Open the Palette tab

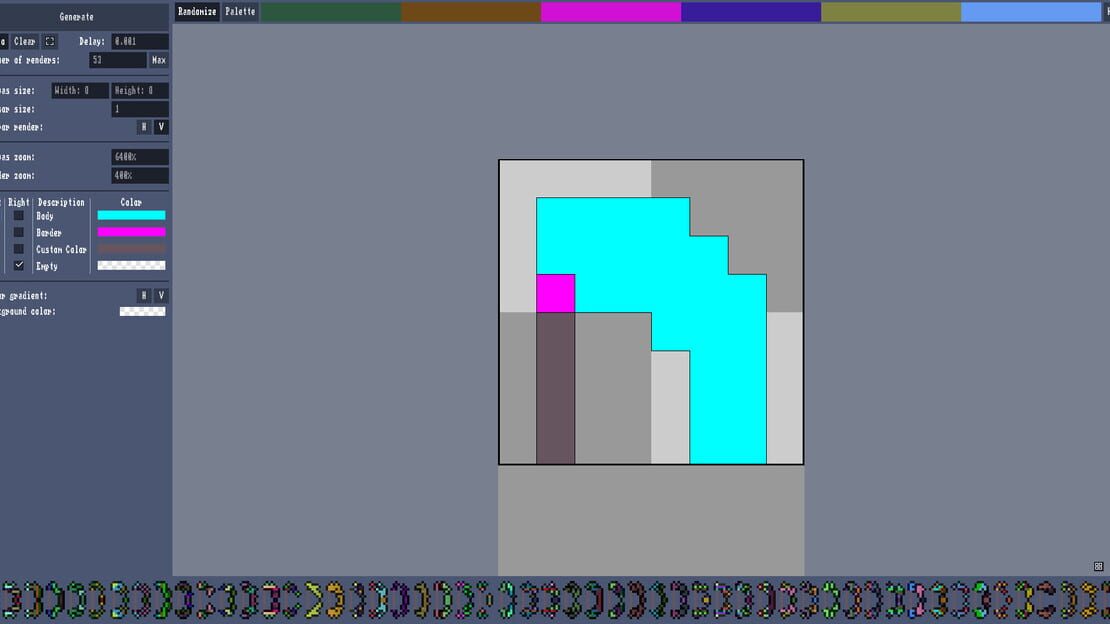[240, 12]
